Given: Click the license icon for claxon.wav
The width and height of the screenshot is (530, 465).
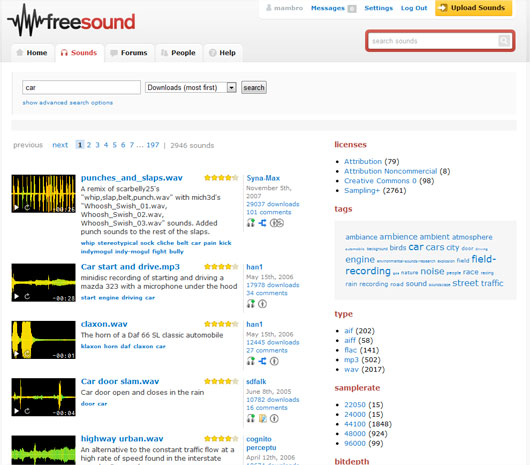Looking at the screenshot, I should (x=274, y=361).
